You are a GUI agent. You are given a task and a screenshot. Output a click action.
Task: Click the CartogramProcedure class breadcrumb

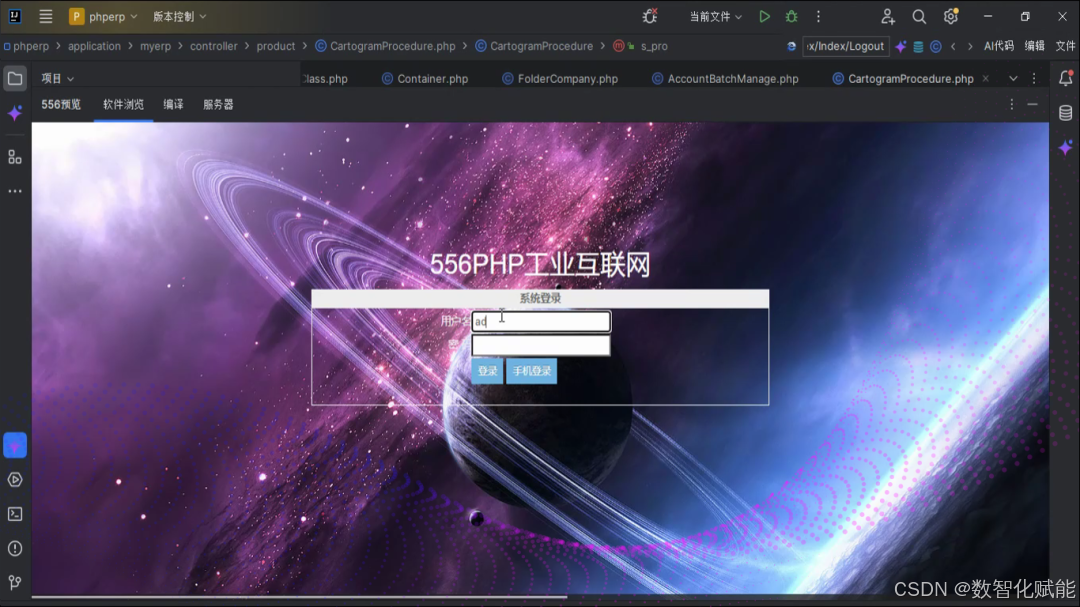534,46
